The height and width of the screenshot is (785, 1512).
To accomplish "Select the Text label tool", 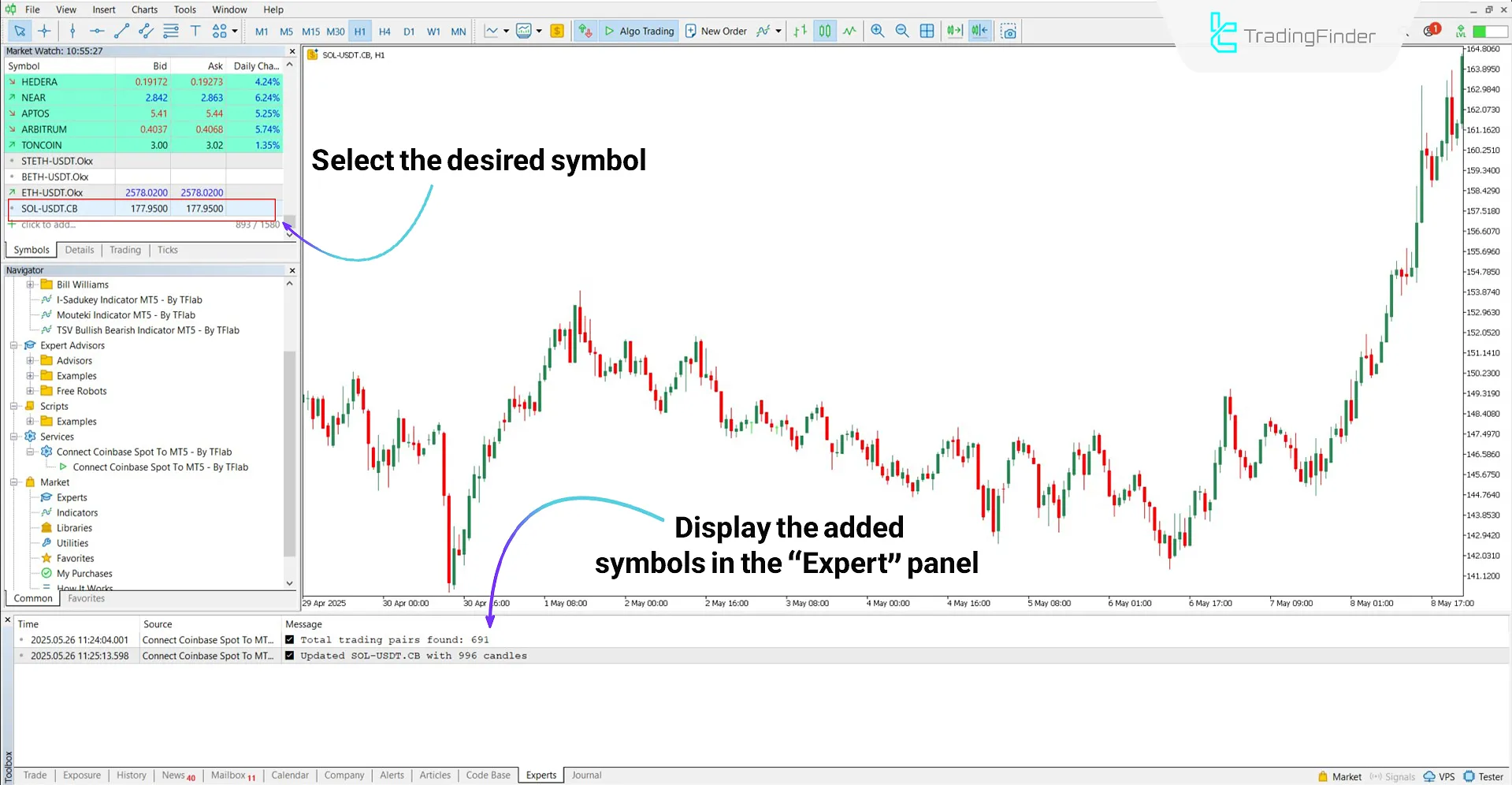I will tap(195, 31).
